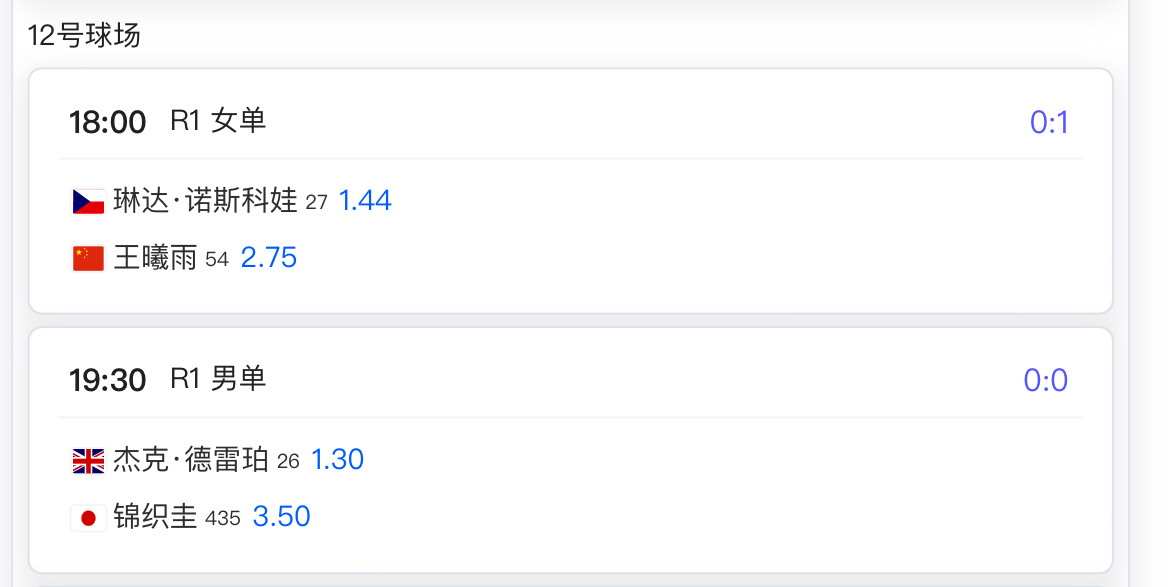The width and height of the screenshot is (1170, 587).
Task: Click the R1 女单 round label
Action: [218, 121]
